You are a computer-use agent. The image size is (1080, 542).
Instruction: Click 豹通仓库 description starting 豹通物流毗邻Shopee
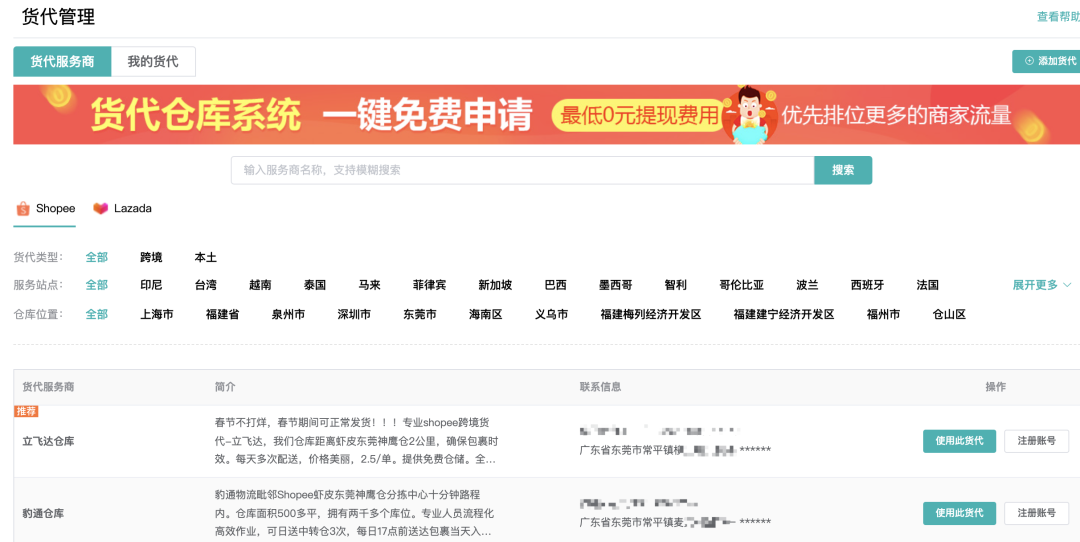pos(354,513)
